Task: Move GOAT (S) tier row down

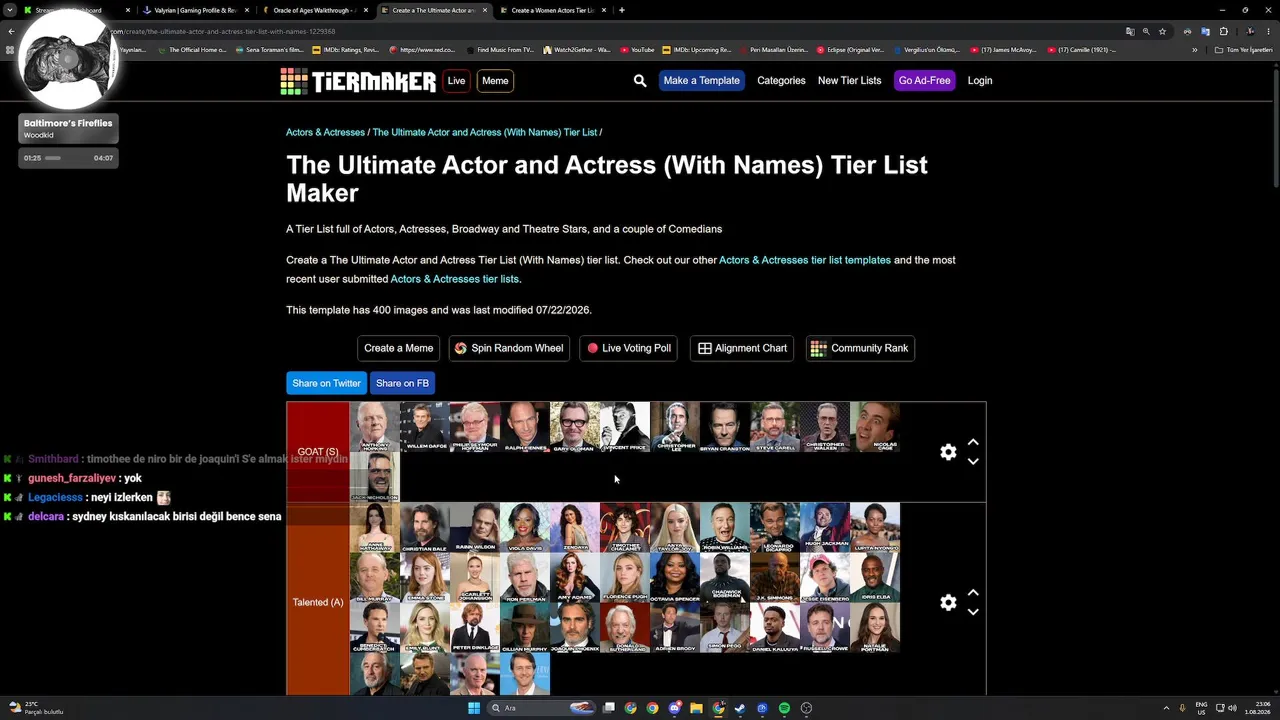Action: pos(973,461)
